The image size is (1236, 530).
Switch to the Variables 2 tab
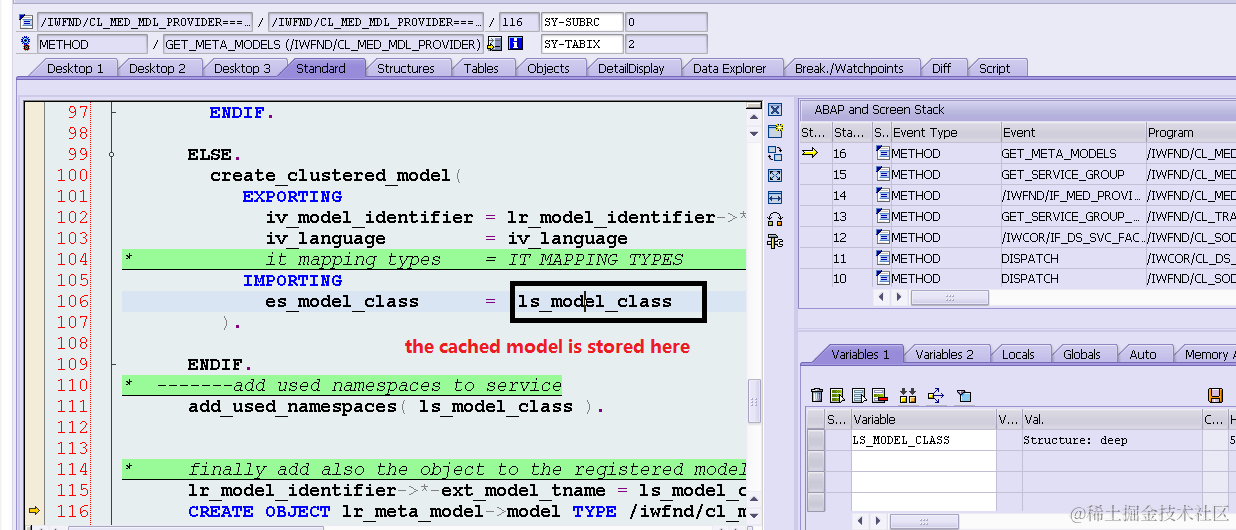(945, 354)
